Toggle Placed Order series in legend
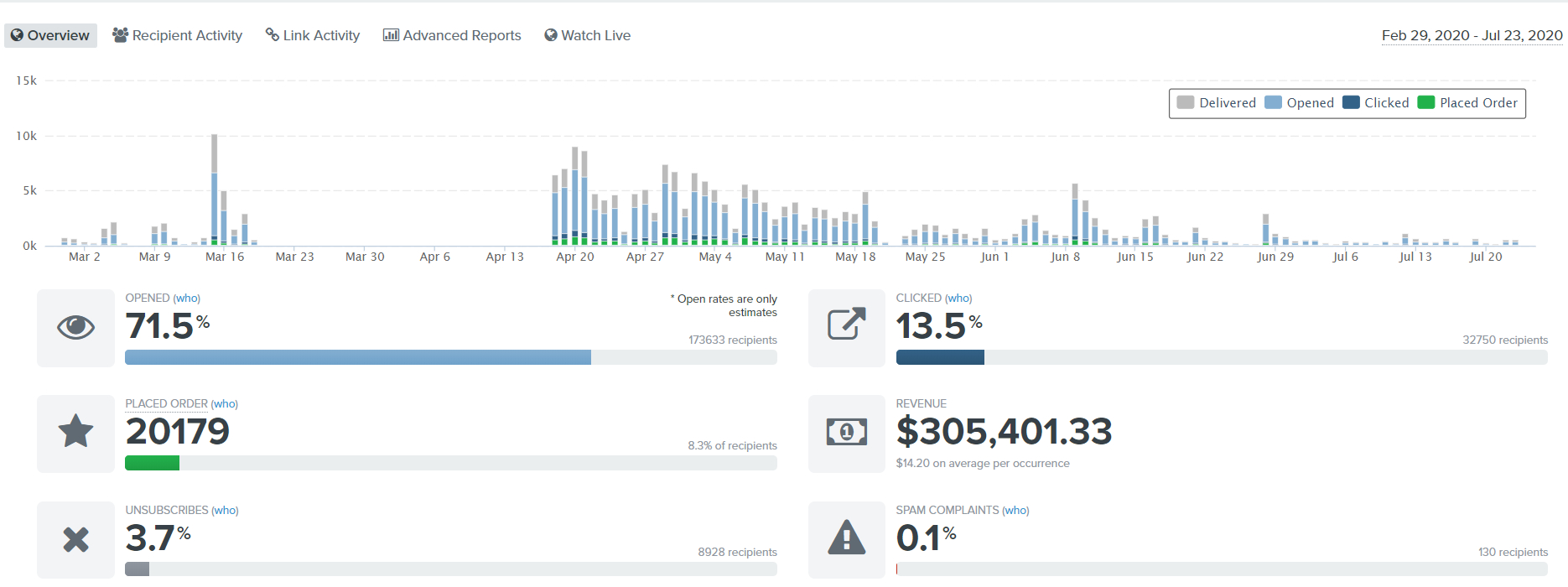The image size is (1568, 587). point(1468,103)
